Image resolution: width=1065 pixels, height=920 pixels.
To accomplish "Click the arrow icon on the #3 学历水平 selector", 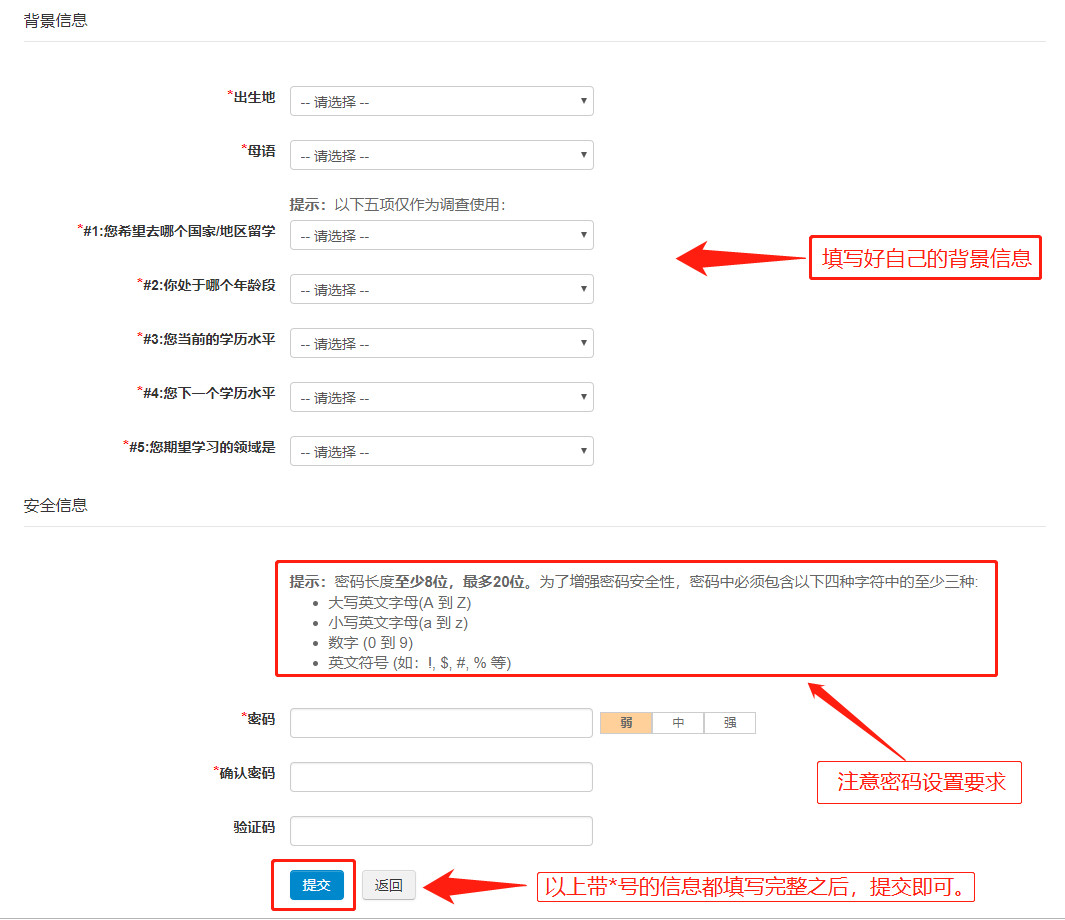I will click(x=581, y=343).
